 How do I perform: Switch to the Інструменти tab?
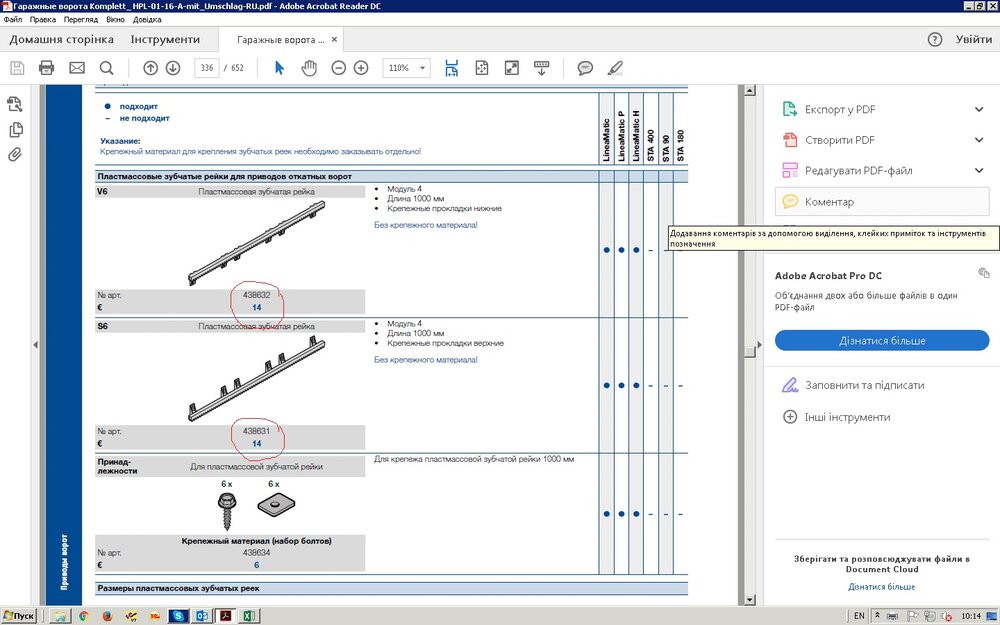pyautogui.click(x=165, y=40)
